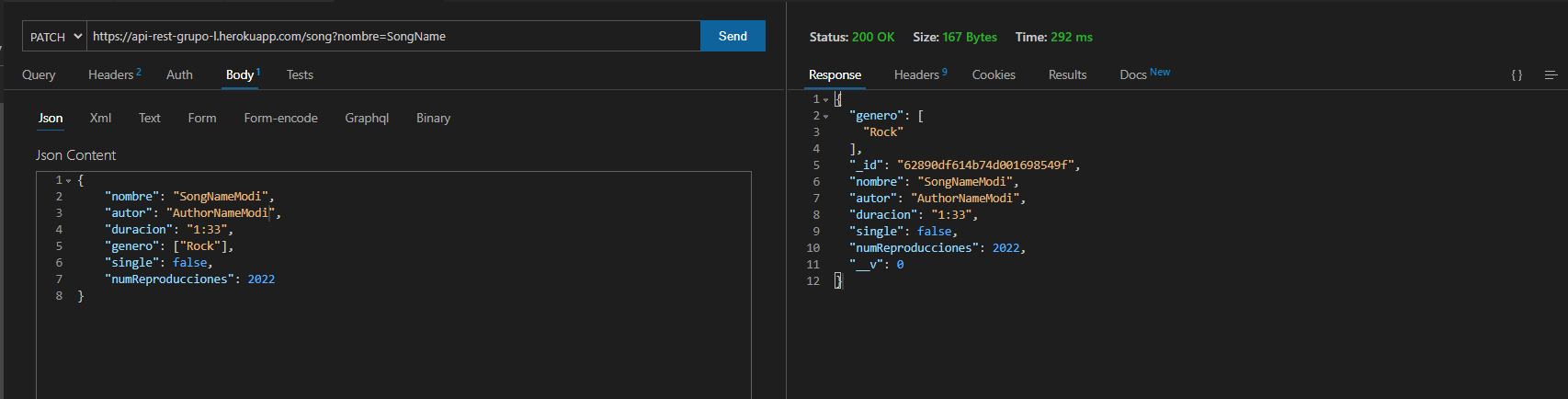Click the request URL input field

click(x=393, y=37)
